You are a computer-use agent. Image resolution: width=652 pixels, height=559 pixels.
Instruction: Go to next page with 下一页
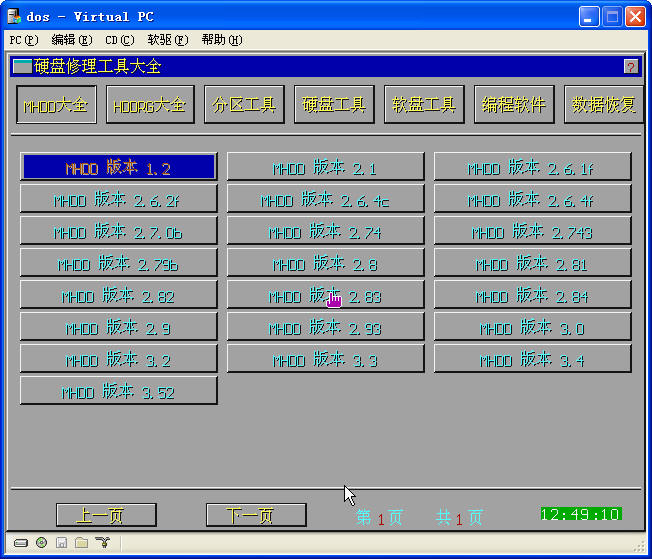coord(256,515)
